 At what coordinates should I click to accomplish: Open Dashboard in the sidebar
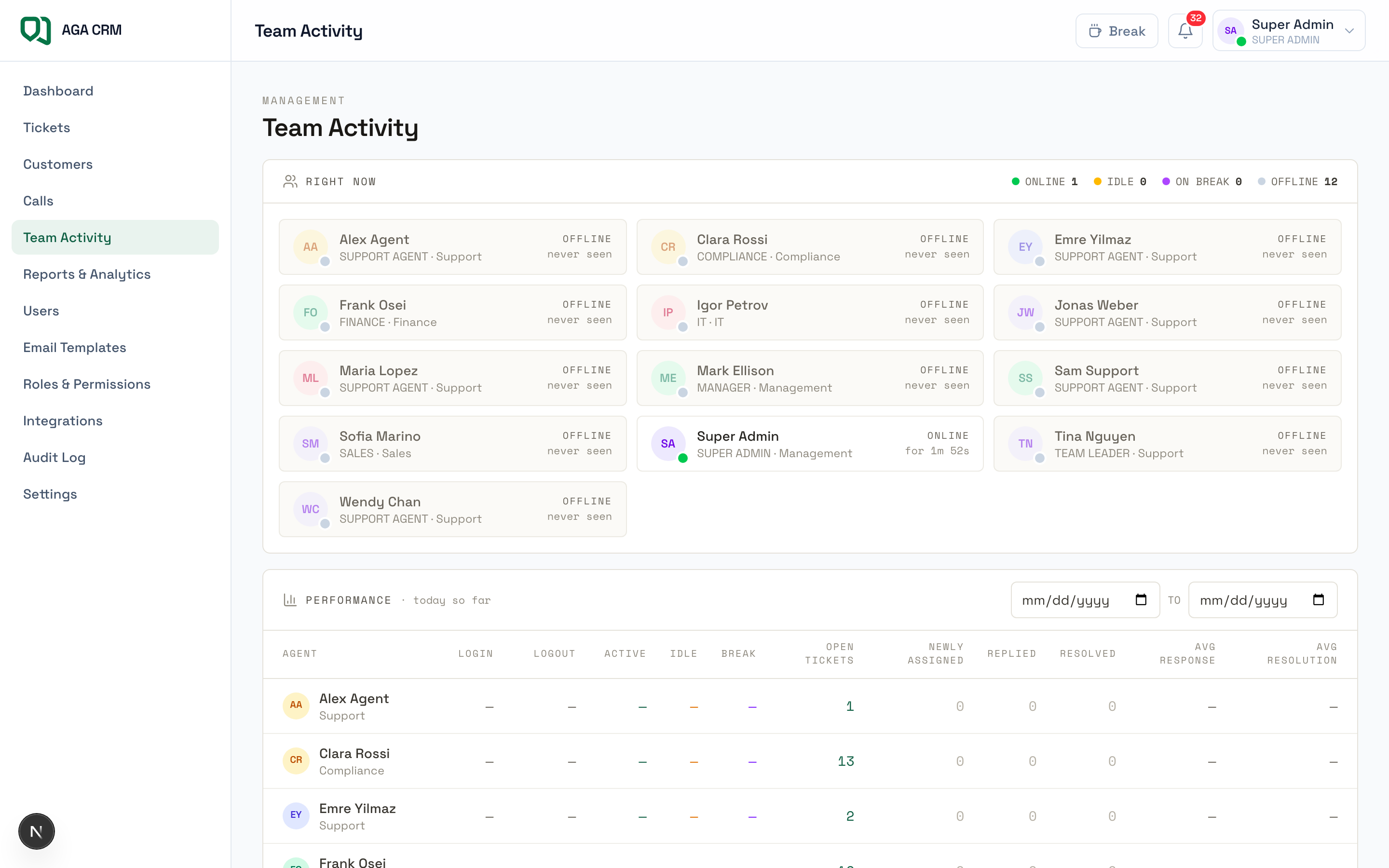pos(115,91)
